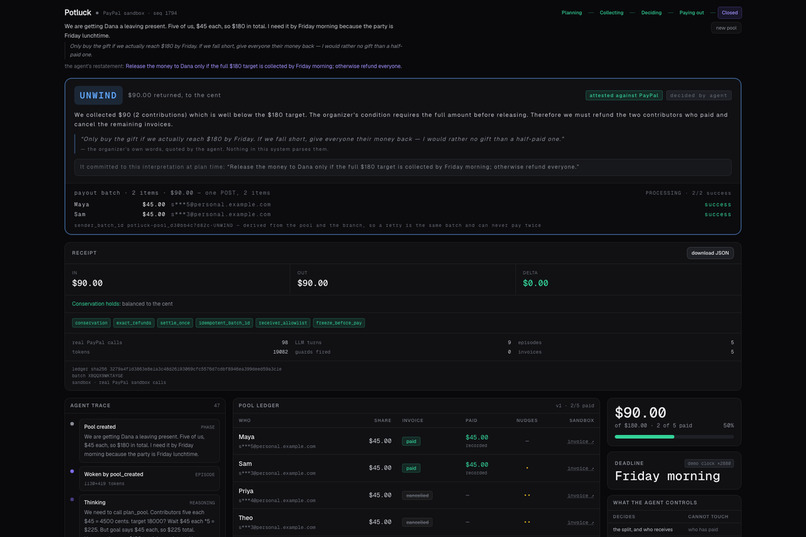Click Maya's success status in payout batch
This screenshot has width=806, height=537.
click(x=718, y=205)
